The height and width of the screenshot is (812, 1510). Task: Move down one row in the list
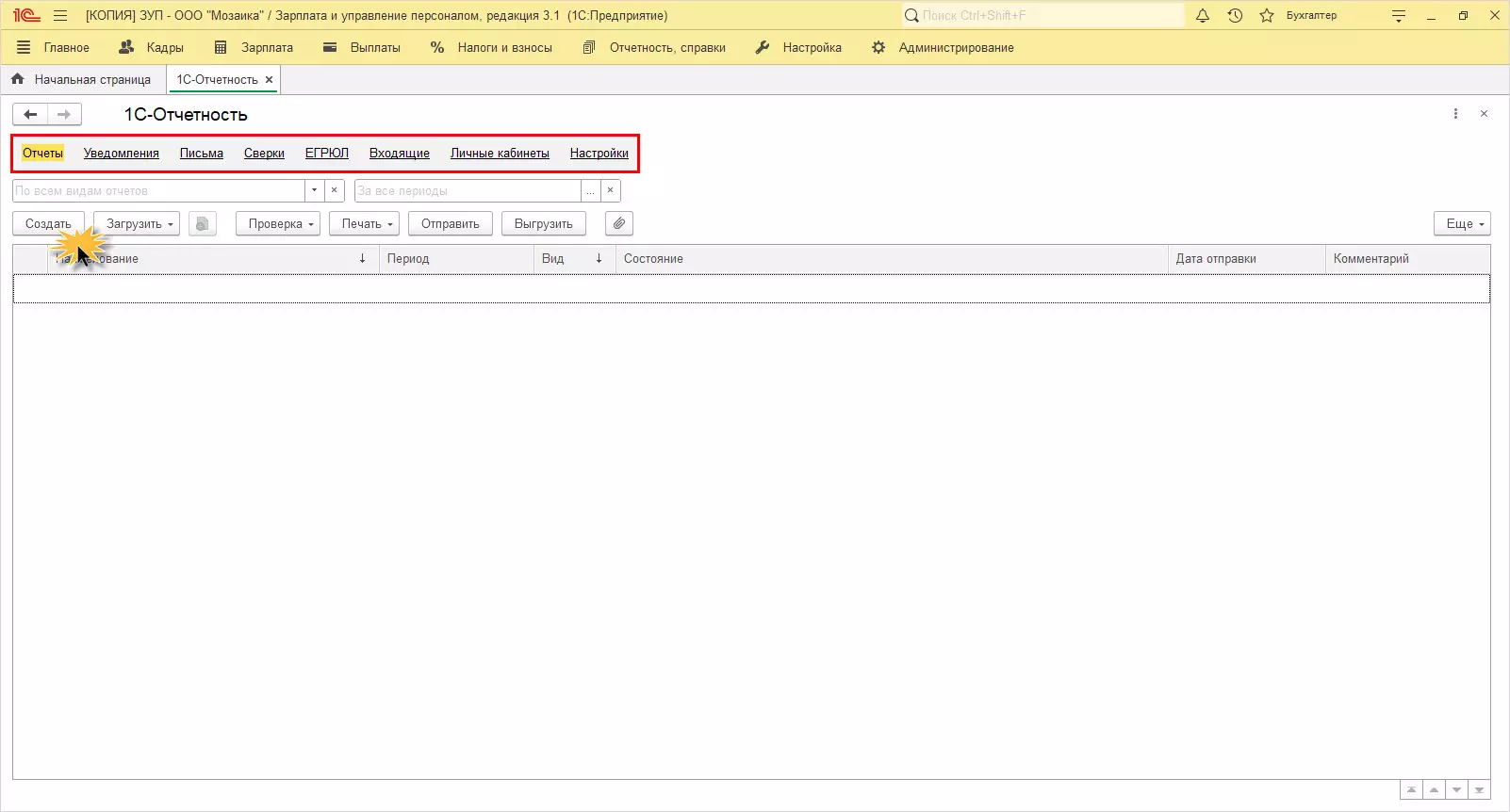(x=1457, y=790)
